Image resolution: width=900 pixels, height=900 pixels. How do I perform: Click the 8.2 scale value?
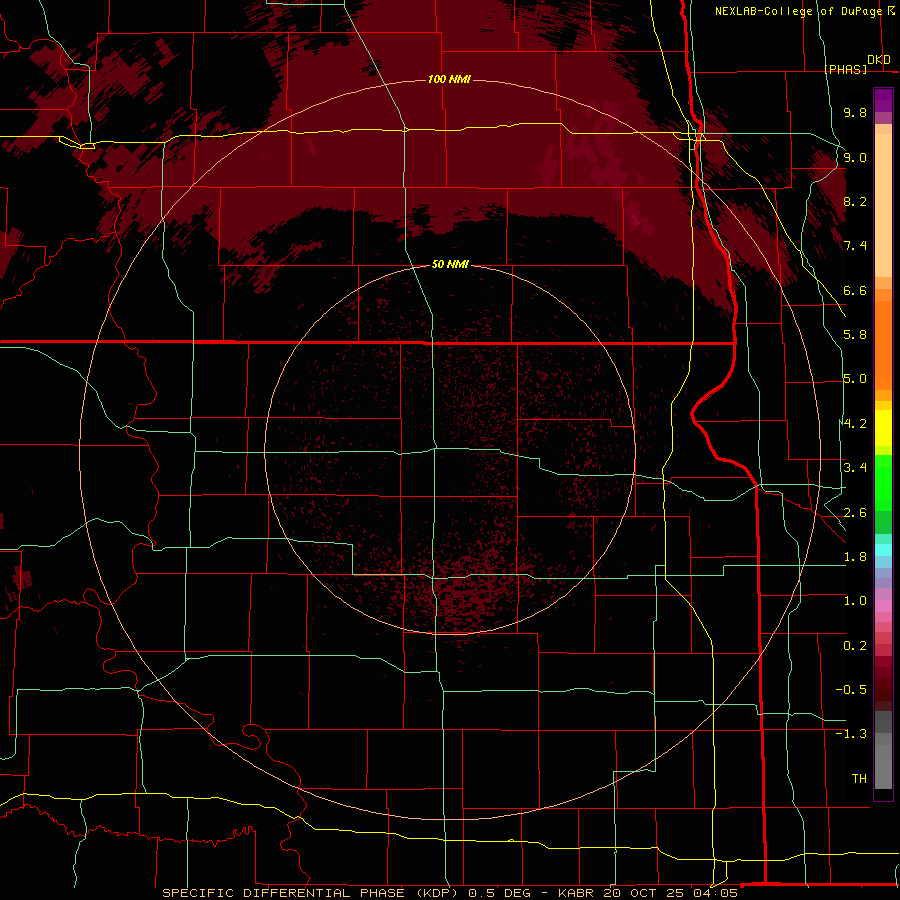point(855,201)
